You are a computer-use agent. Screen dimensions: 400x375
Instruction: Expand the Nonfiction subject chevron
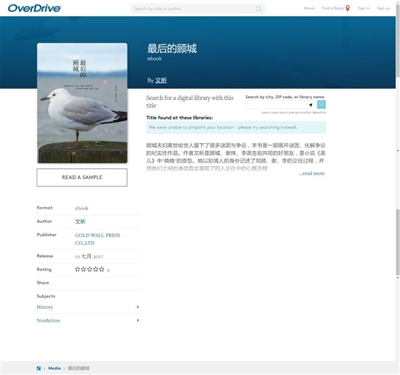pyautogui.click(x=138, y=320)
